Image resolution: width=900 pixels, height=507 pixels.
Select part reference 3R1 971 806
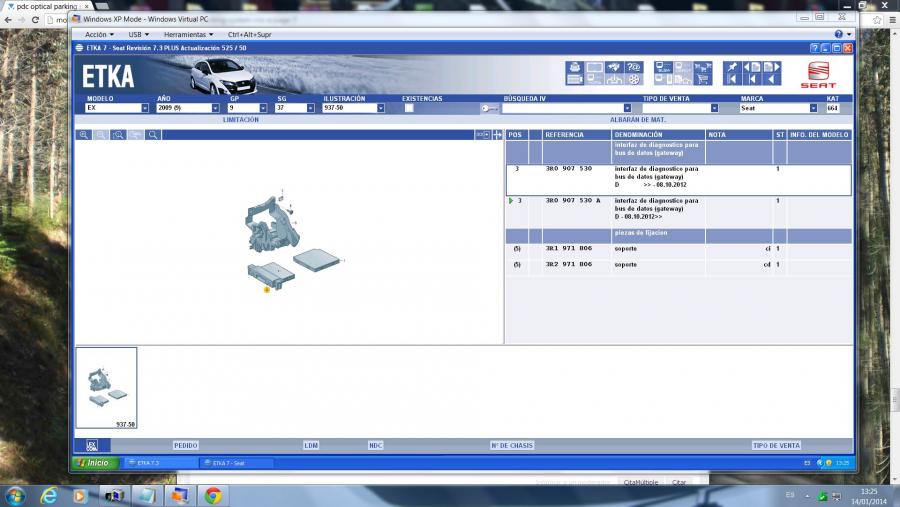568,249
